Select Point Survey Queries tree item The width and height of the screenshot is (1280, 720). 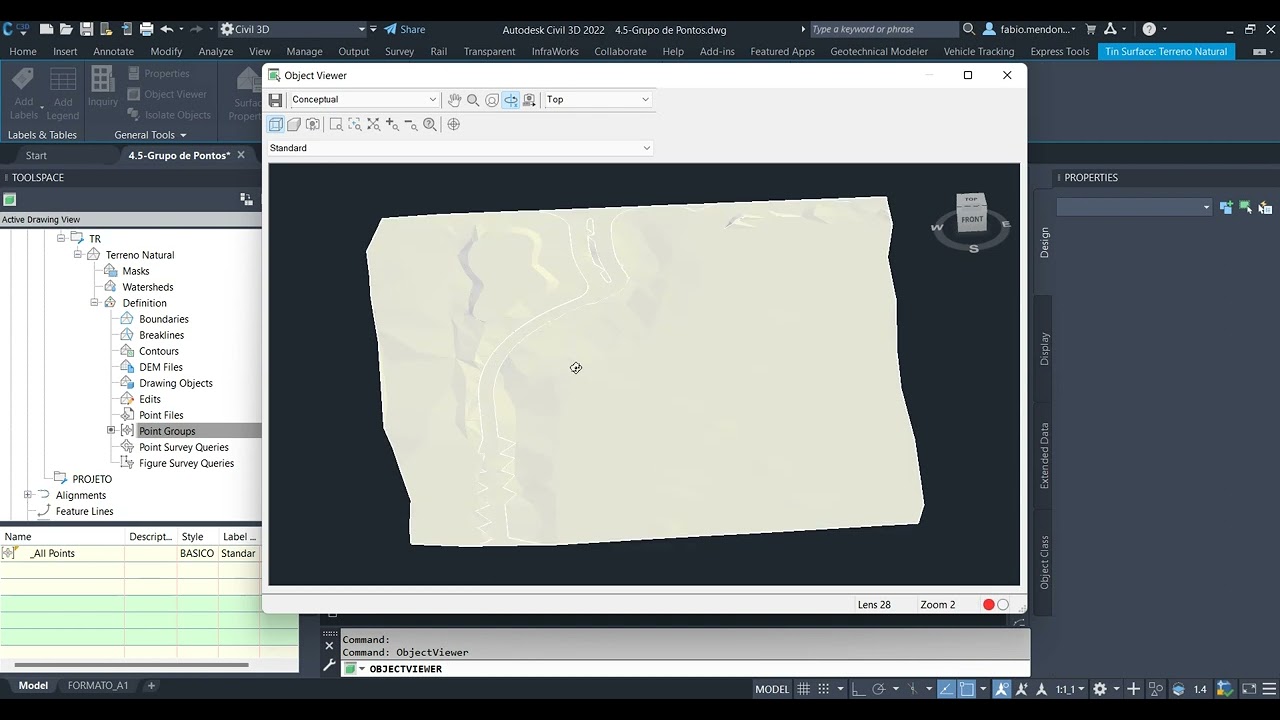coord(183,447)
